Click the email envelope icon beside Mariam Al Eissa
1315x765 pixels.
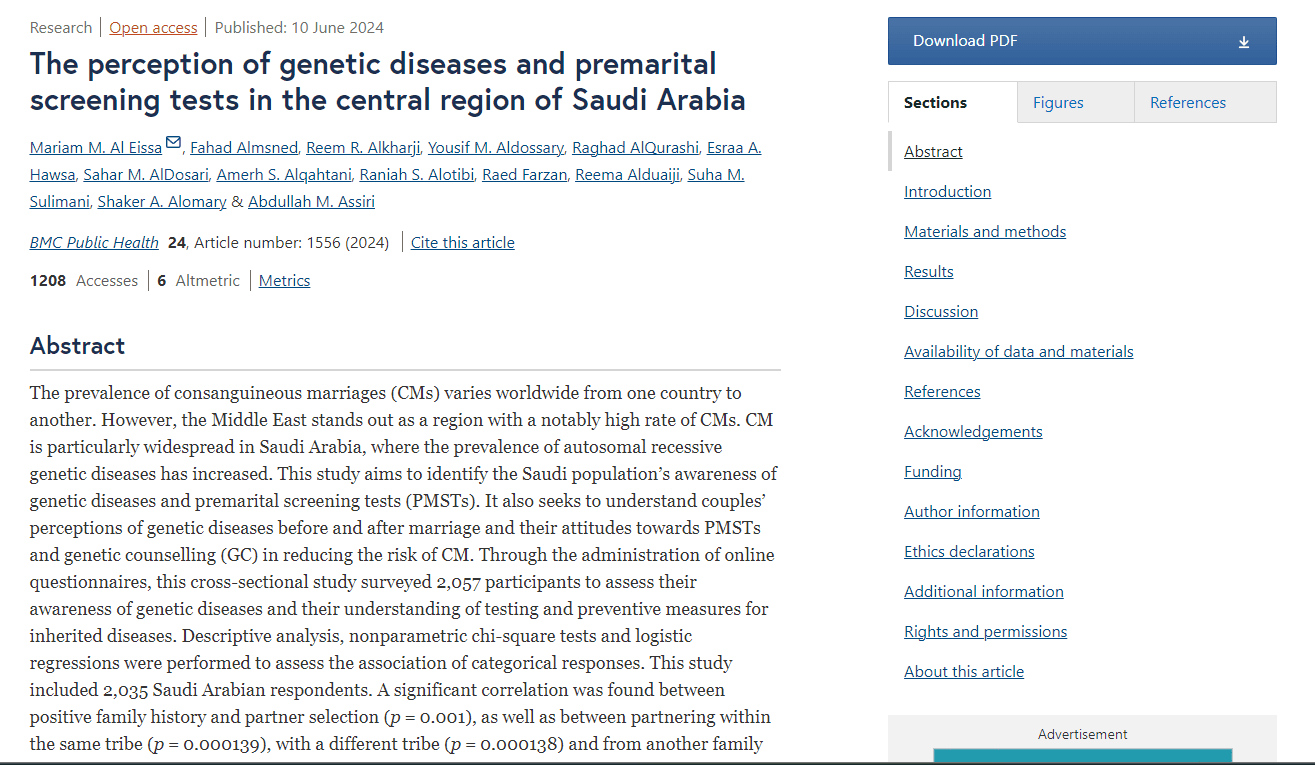click(x=173, y=143)
